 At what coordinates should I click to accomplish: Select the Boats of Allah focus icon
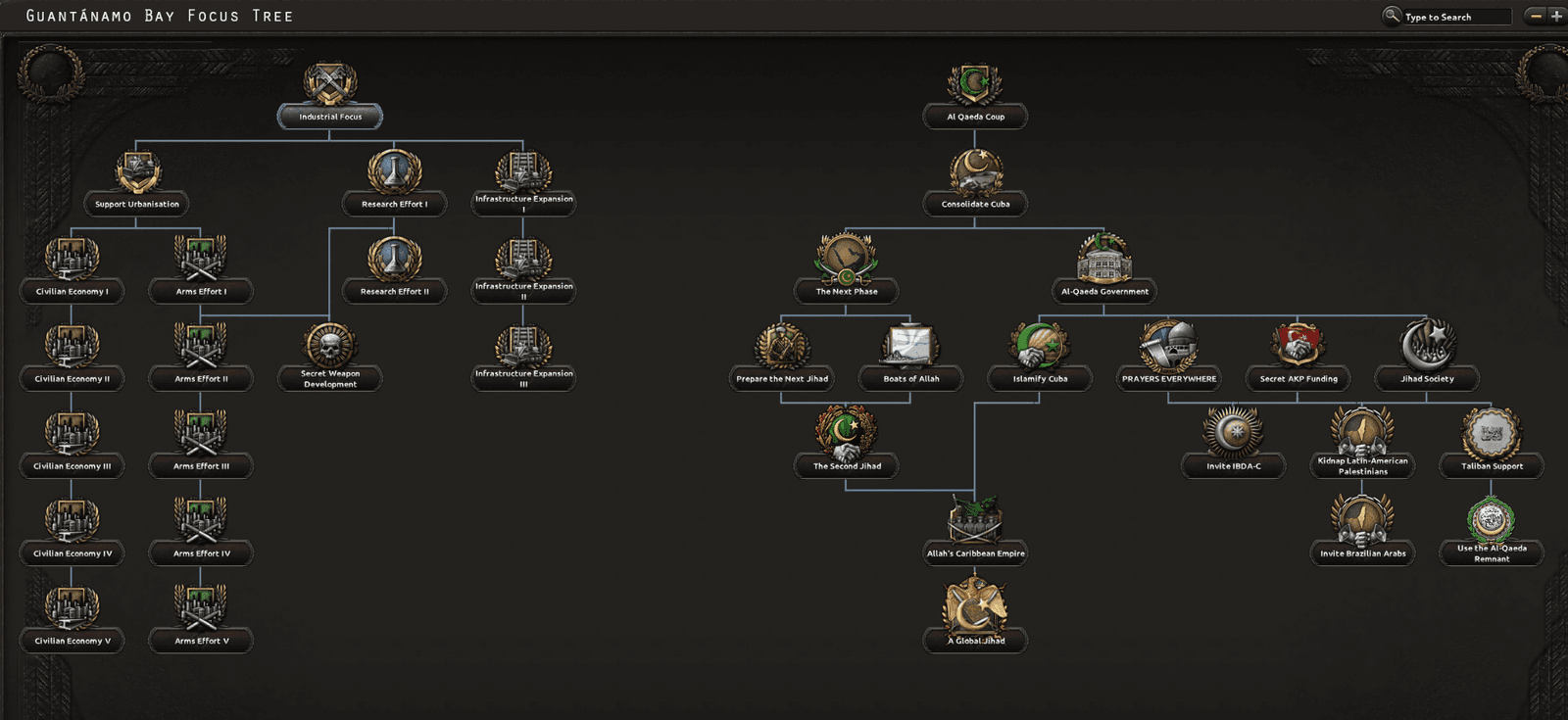coord(910,346)
